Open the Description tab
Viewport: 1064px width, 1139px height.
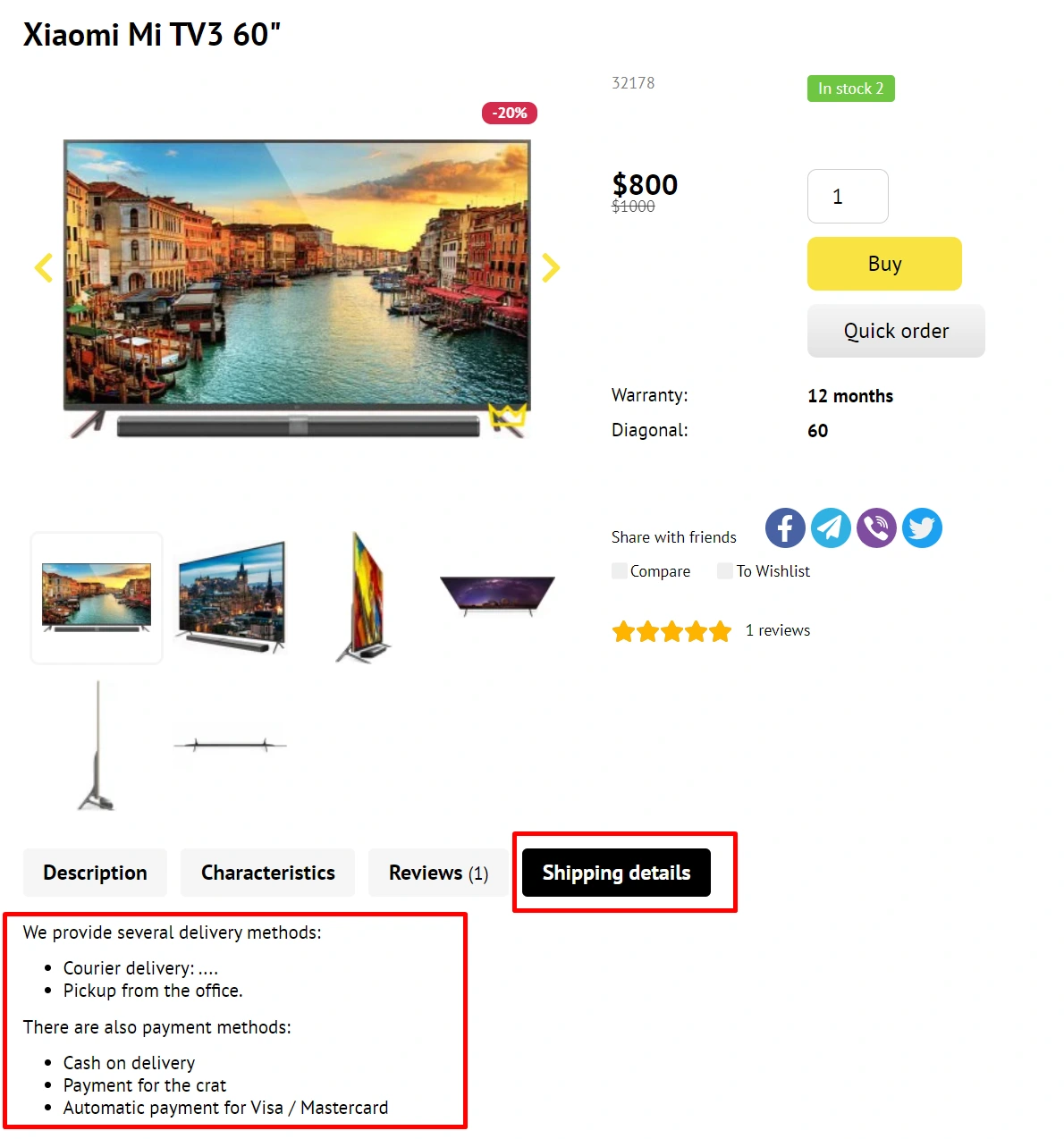95,873
